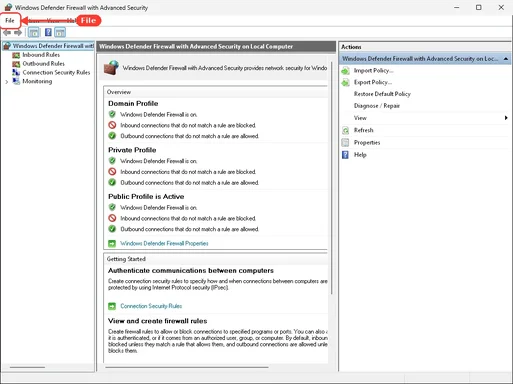The image size is (513, 384).
Task: Click the Help action icon
Action: coord(345,155)
